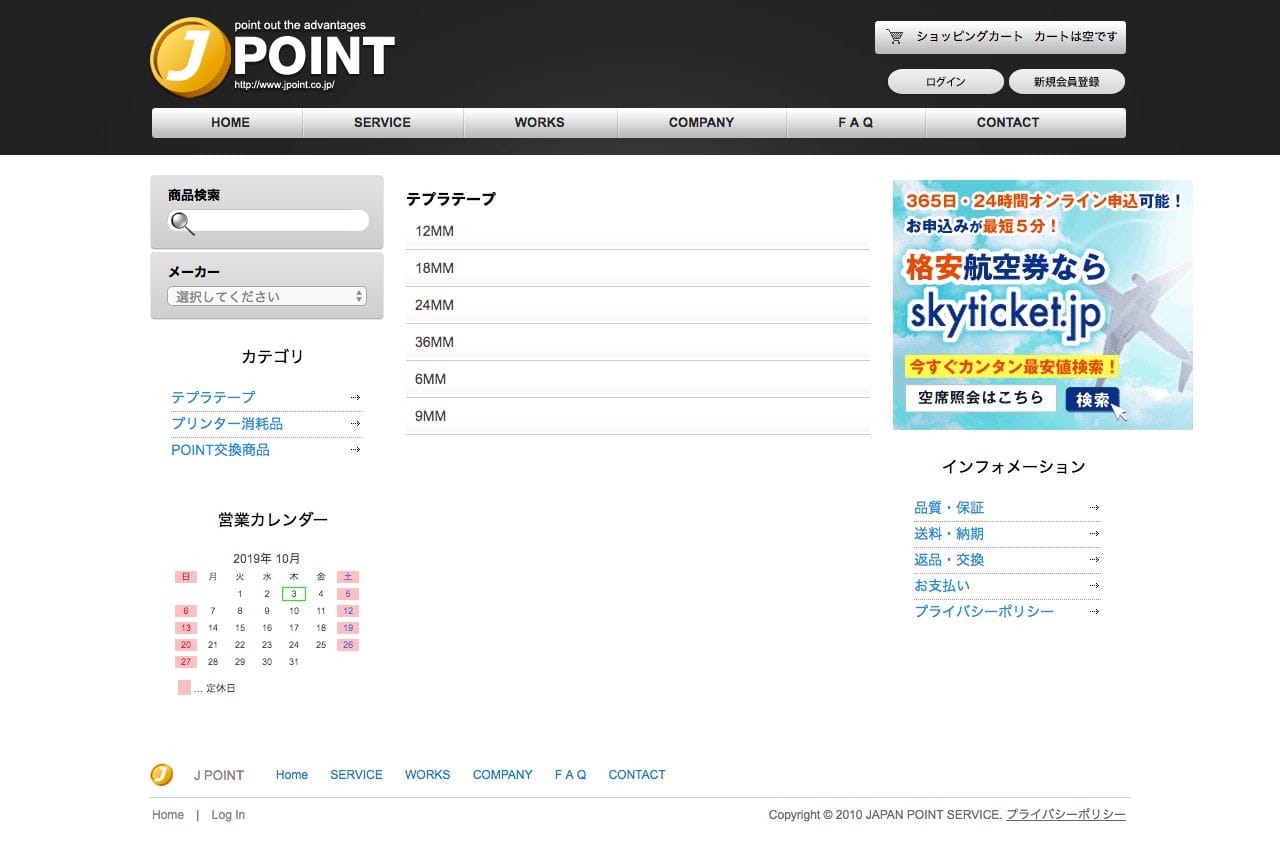Viewport: 1280px width, 858px height.
Task: Switch to the HOME tab
Action: [229, 122]
